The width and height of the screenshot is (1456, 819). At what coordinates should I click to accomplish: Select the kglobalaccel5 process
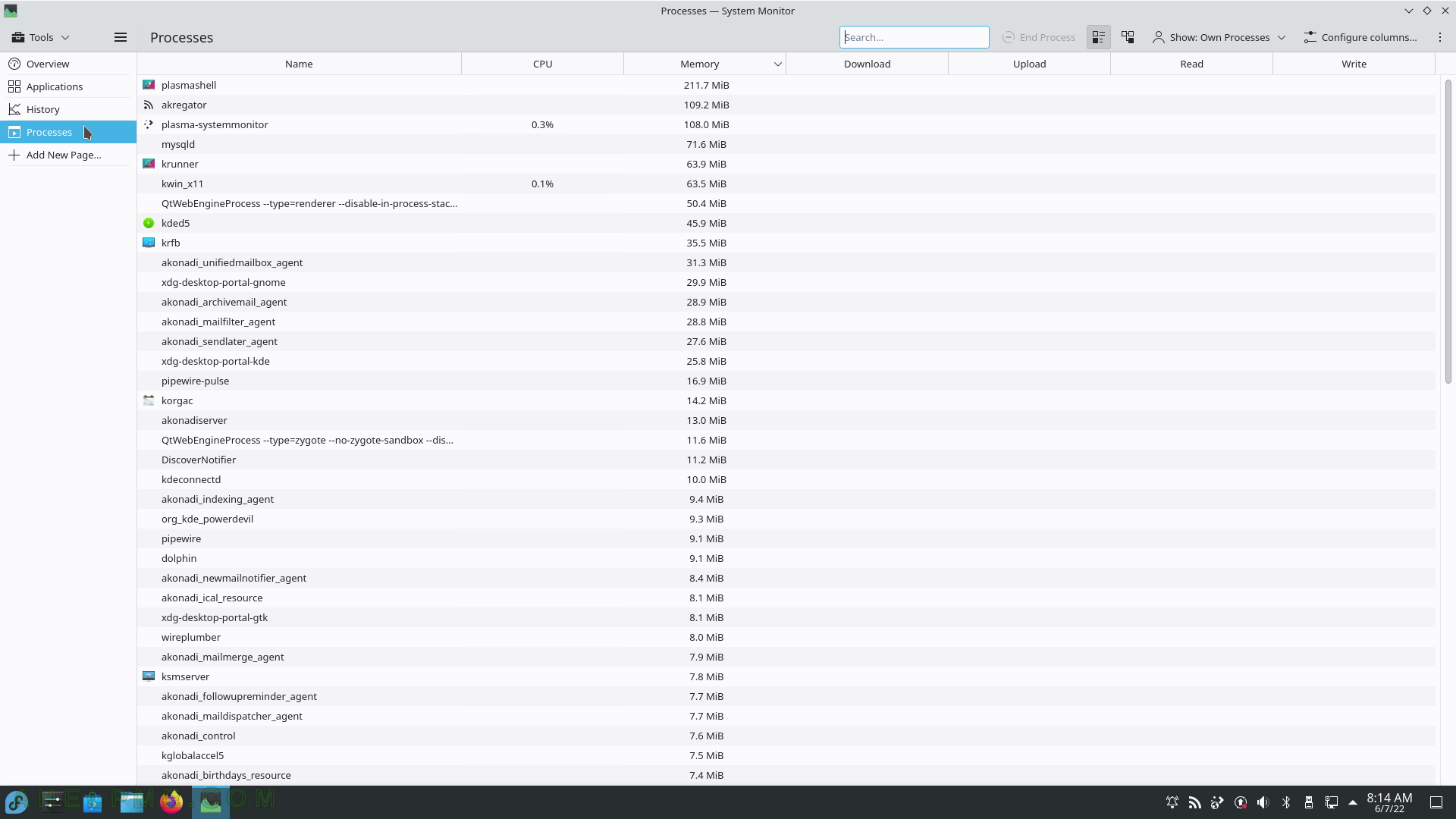[786, 755]
